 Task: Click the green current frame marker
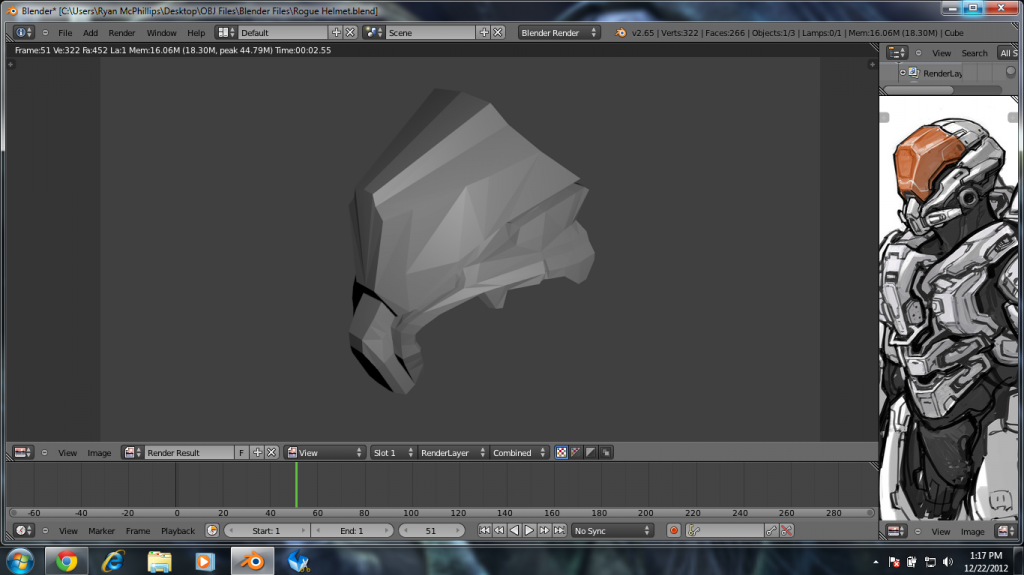click(x=296, y=485)
